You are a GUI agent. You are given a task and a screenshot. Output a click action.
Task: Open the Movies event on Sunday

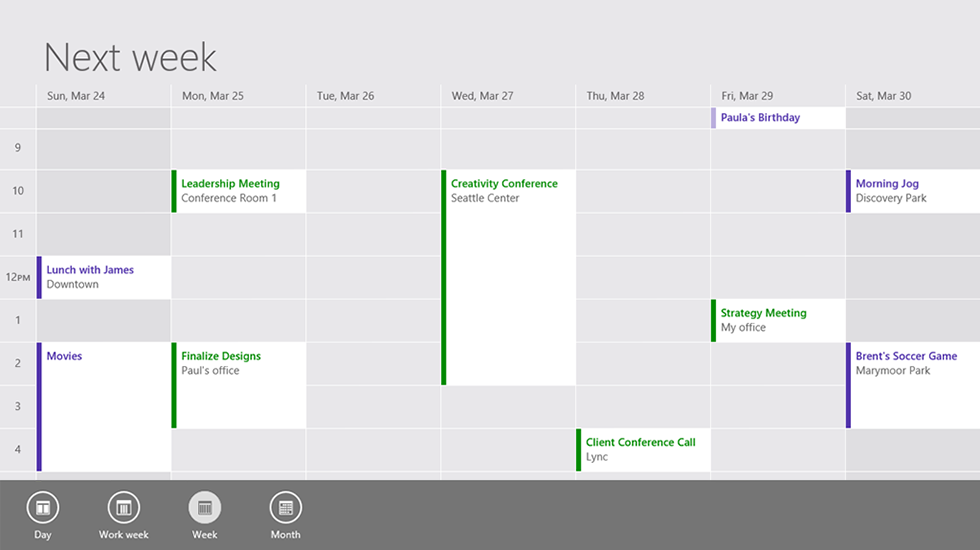[104, 406]
